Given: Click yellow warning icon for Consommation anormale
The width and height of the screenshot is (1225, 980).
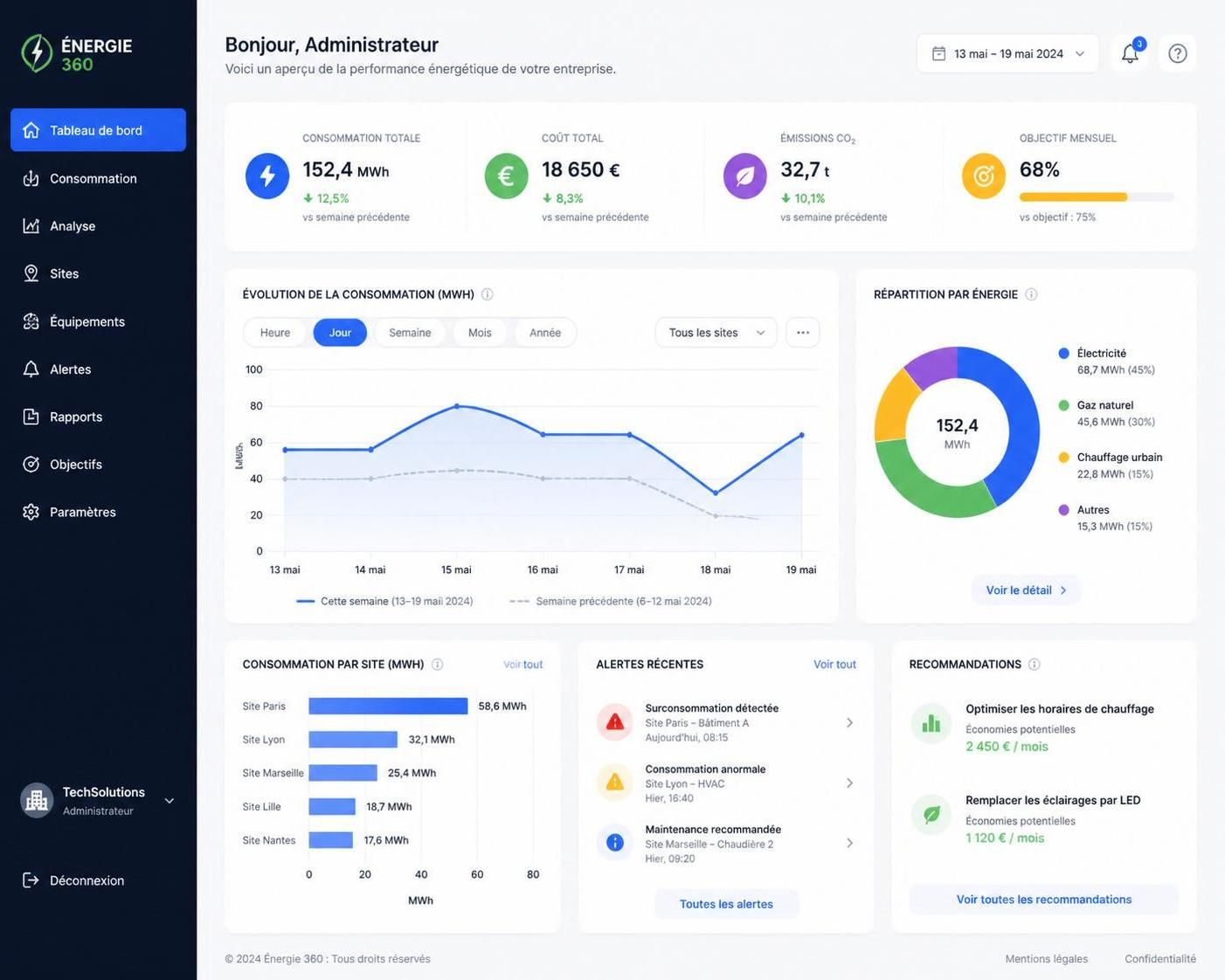Looking at the screenshot, I should click(615, 783).
